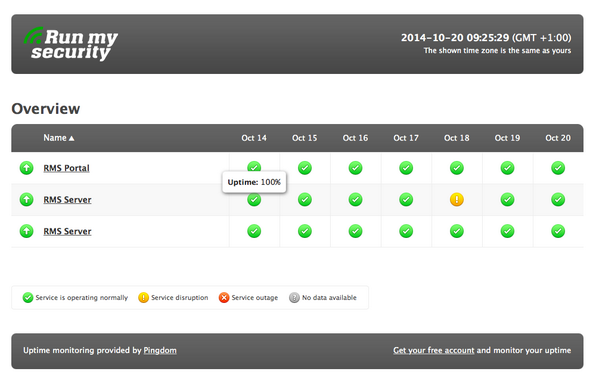Viewport: 599px width, 387px height.
Task: Click the 'Uptime monitoring provided by' footer text
Action: click(x=82, y=350)
